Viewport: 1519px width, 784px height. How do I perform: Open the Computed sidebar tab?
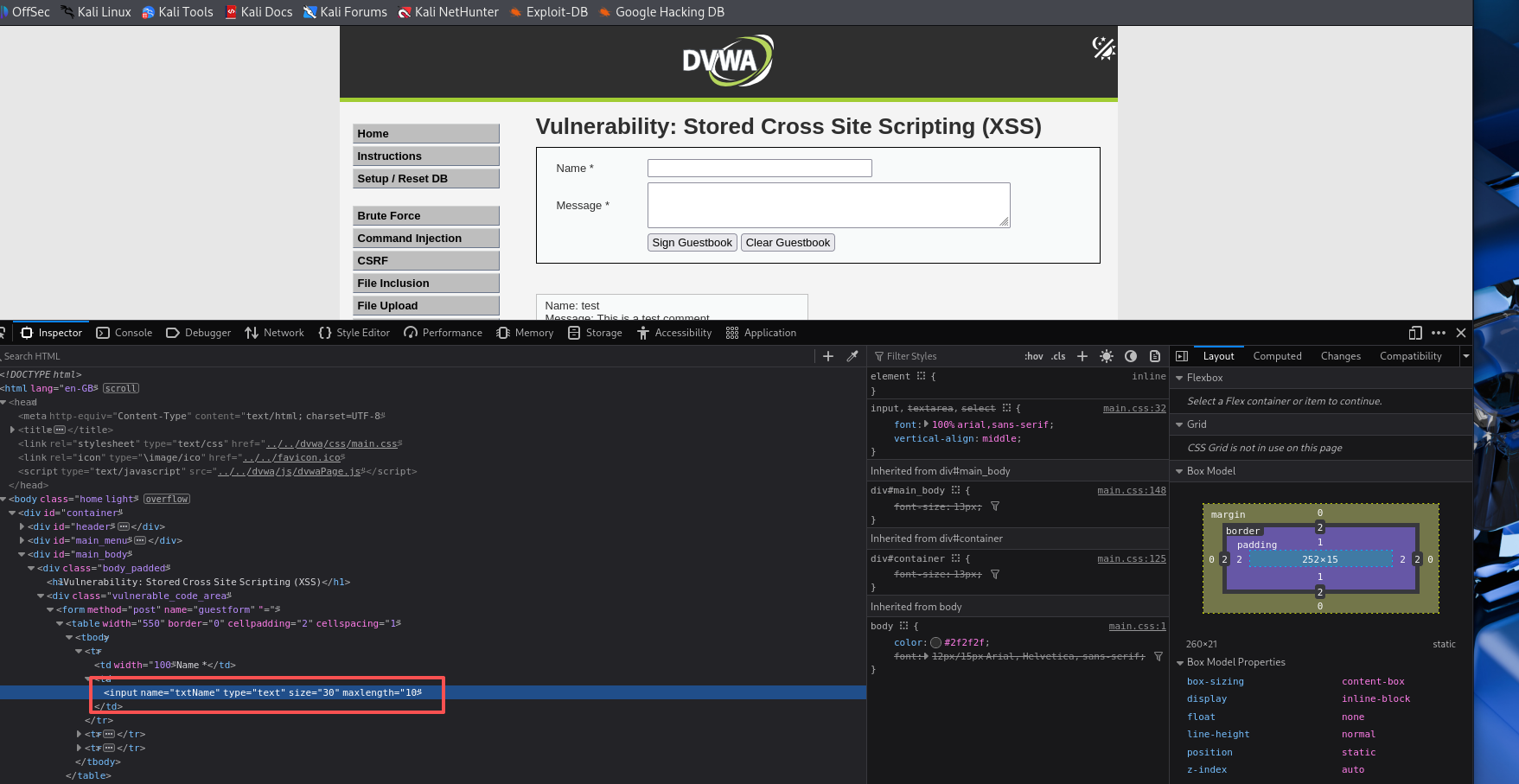pos(1278,356)
